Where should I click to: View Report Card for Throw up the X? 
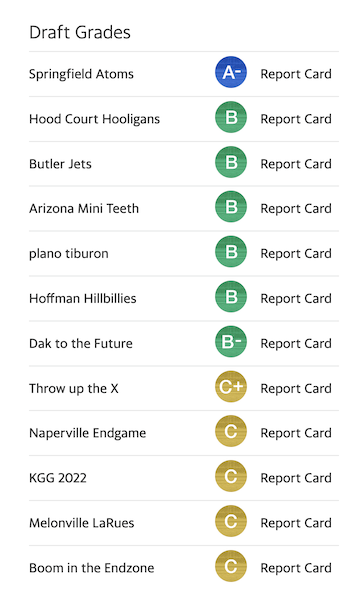tap(296, 388)
